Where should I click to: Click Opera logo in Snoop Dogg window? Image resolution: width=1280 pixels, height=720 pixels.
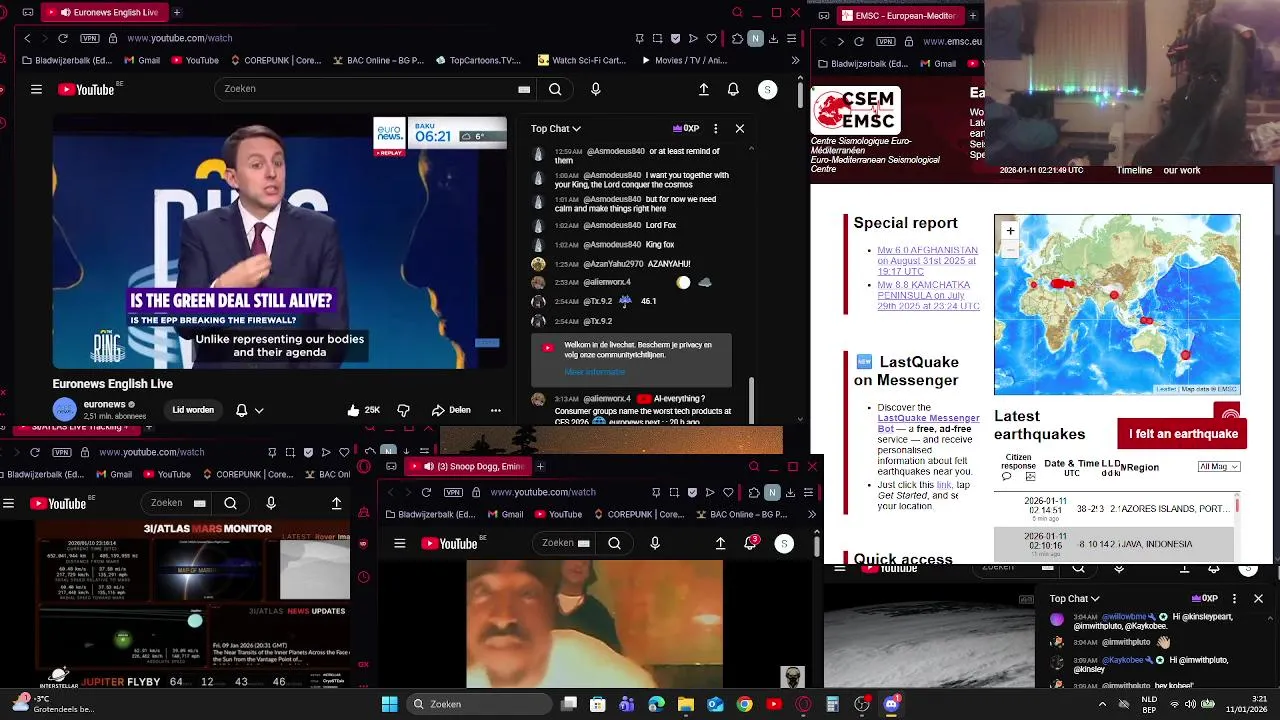coord(364,466)
